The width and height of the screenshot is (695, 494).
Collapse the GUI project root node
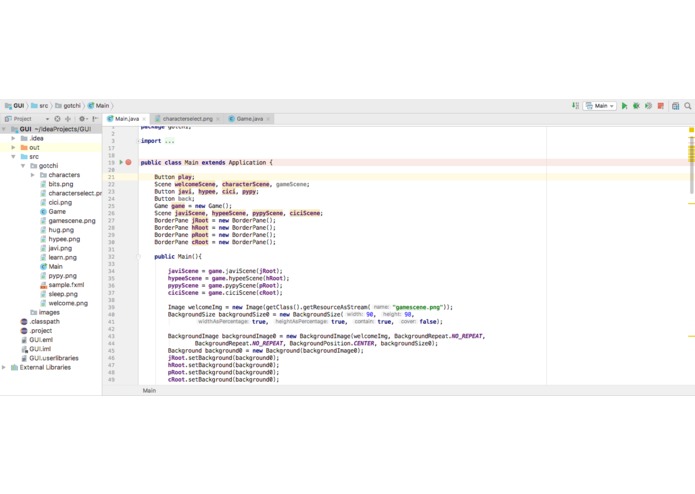pyautogui.click(x=4, y=129)
